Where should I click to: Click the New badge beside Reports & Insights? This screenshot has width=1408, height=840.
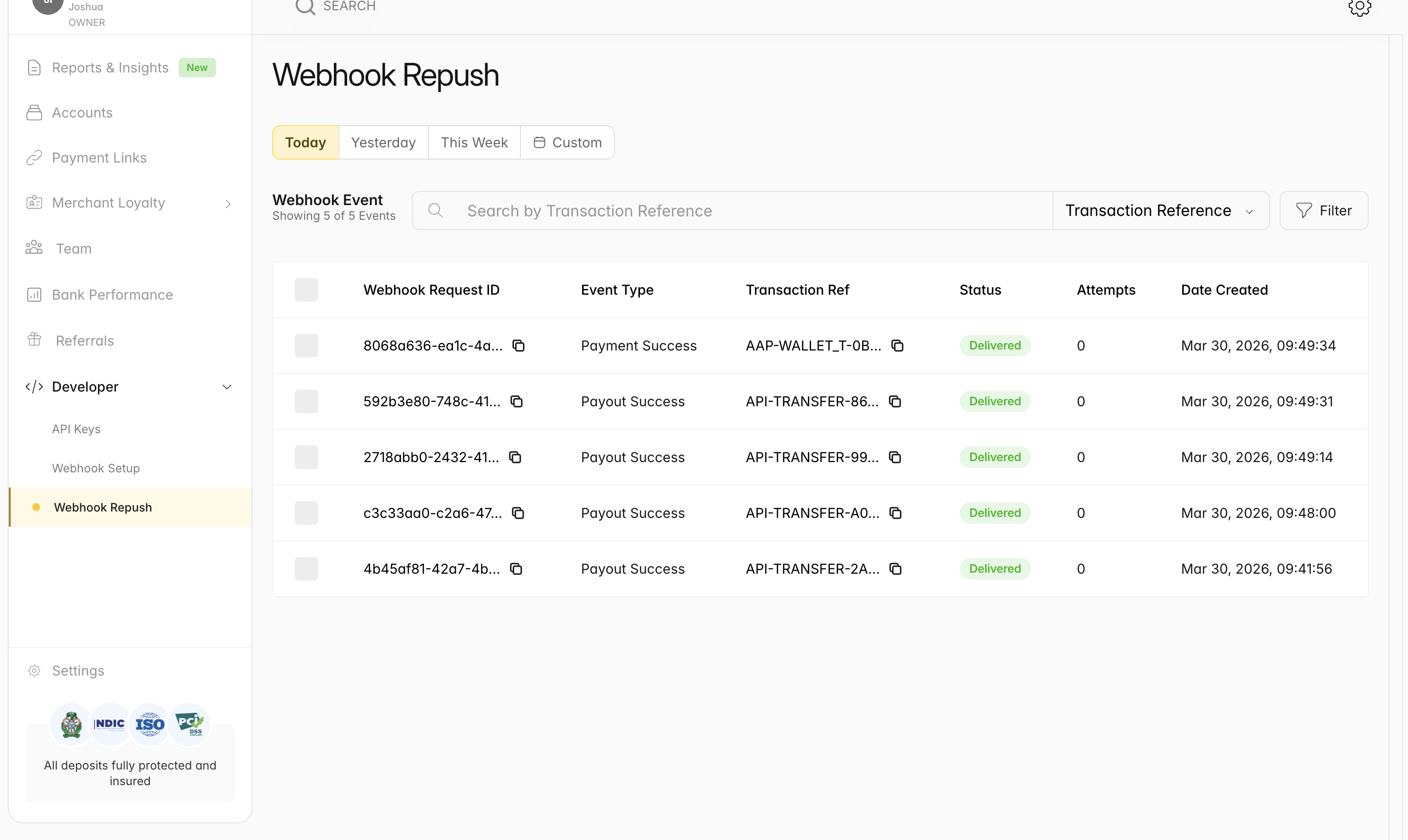(197, 68)
